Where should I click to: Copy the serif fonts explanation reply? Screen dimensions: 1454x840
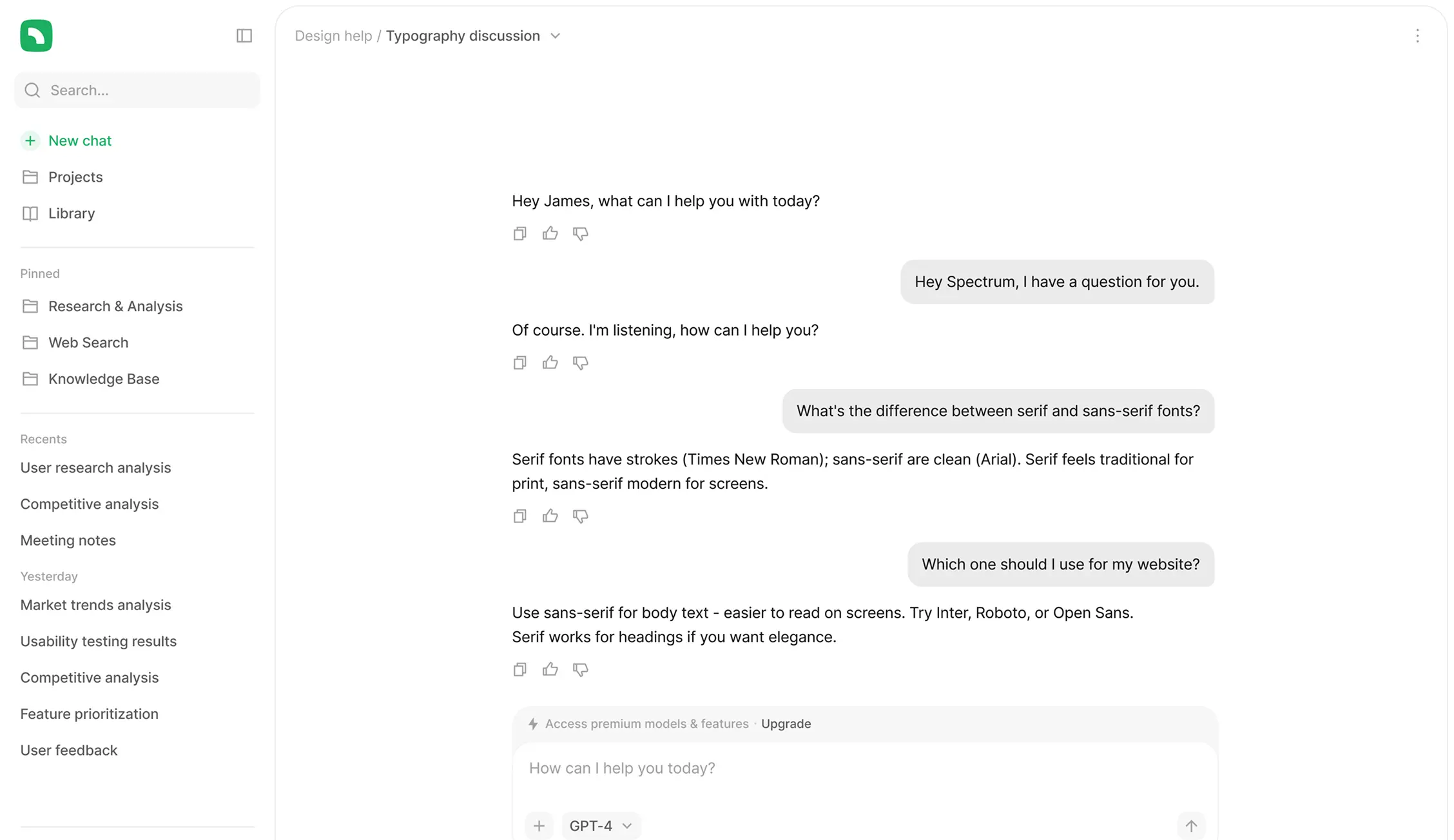coord(519,515)
